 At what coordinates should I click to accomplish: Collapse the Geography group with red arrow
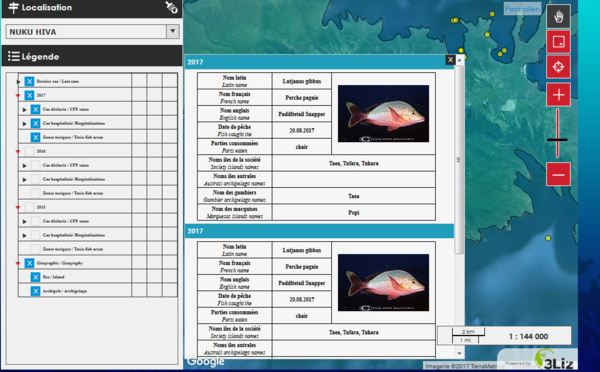[18, 263]
